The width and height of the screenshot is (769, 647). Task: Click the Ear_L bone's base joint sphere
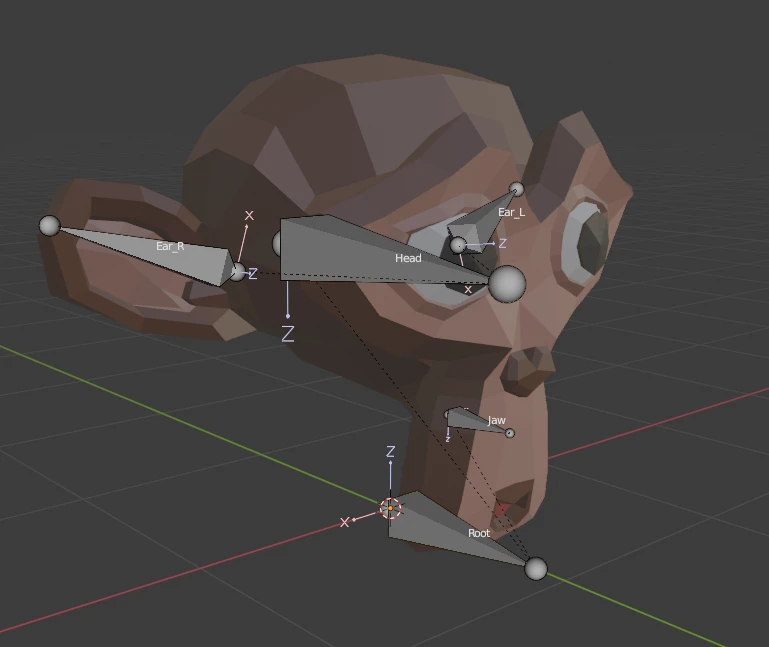coord(458,245)
